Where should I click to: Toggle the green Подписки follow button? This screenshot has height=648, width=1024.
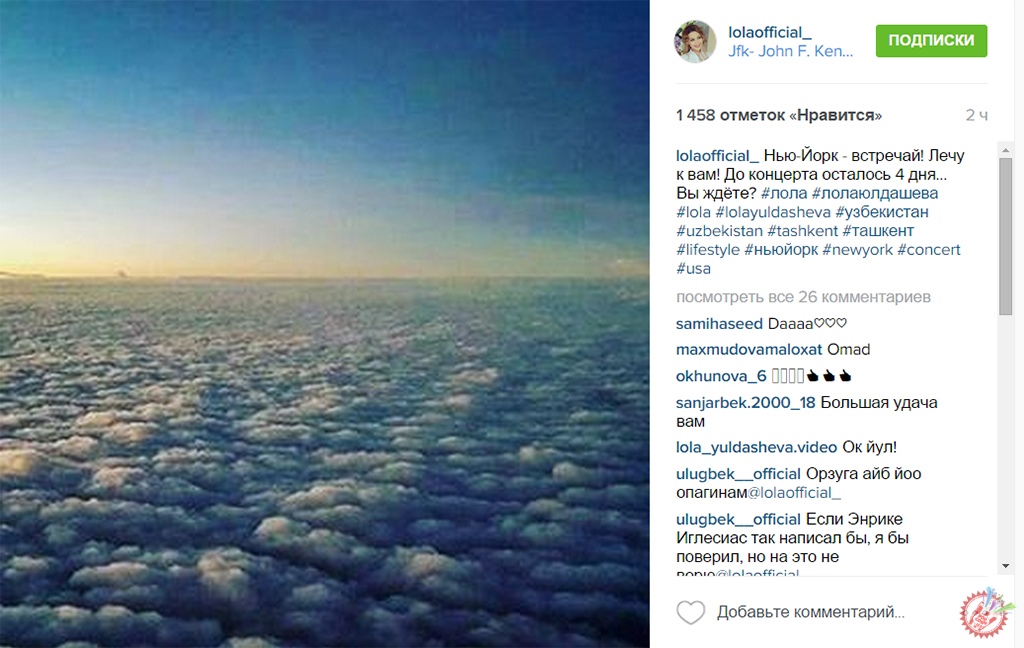click(x=931, y=41)
